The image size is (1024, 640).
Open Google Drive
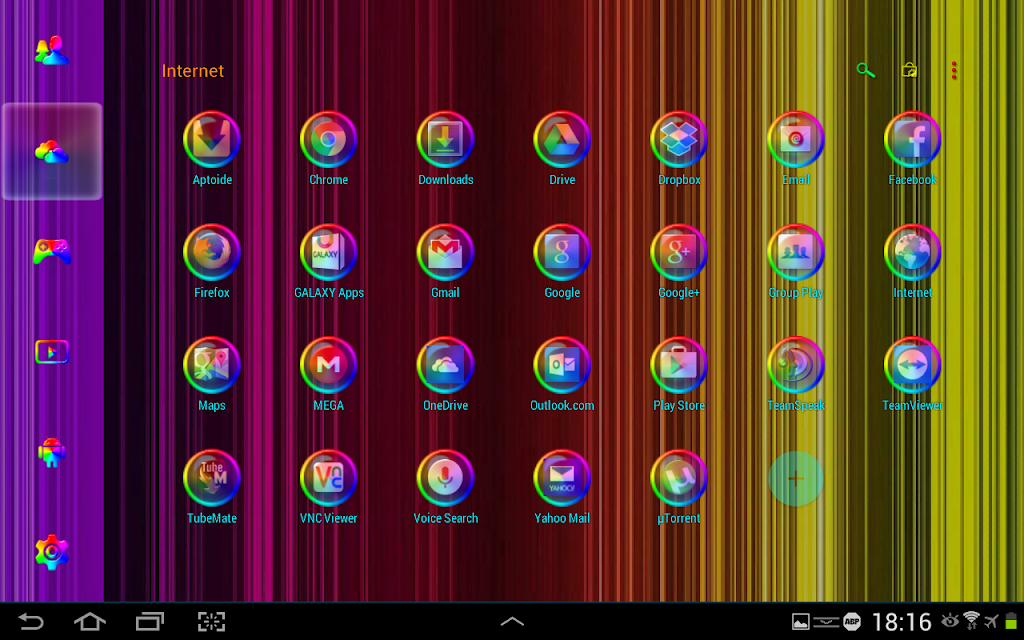[562, 140]
